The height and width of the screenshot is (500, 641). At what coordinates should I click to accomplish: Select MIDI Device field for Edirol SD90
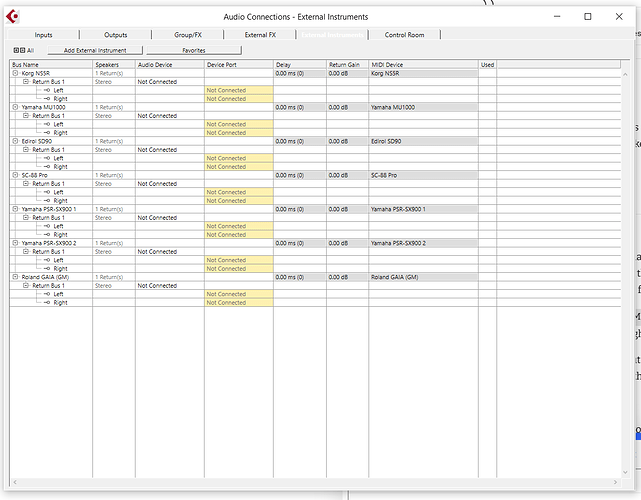(x=424, y=141)
